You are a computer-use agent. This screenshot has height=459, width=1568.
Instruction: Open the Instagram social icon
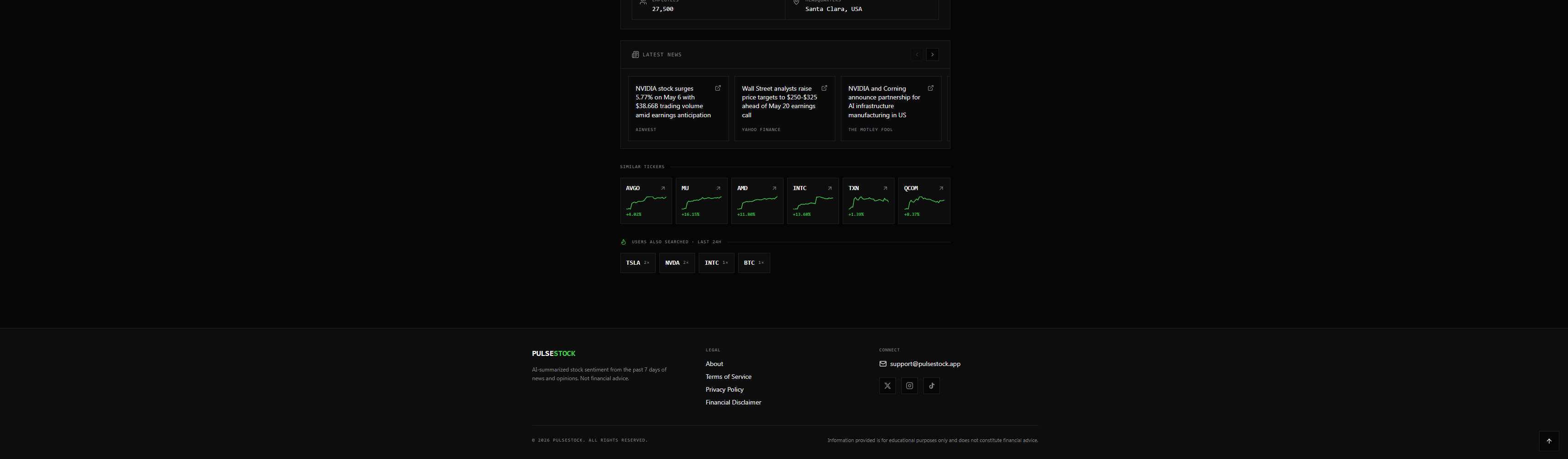[909, 385]
